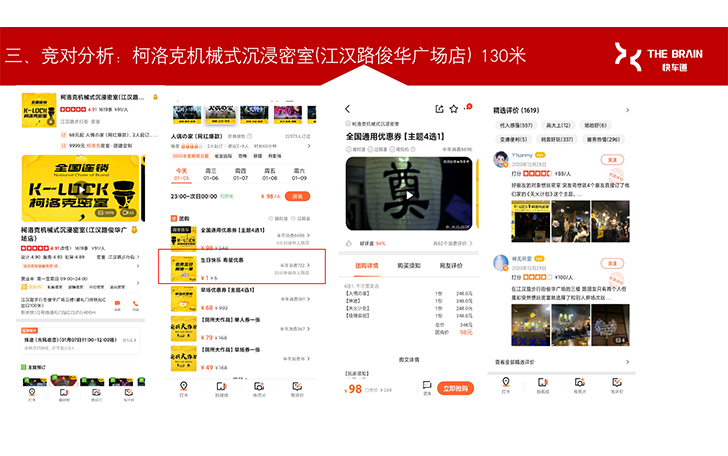The height and width of the screenshot is (456, 728).
Task: Open first photo in Y1sanmy's review
Action: 530,221
